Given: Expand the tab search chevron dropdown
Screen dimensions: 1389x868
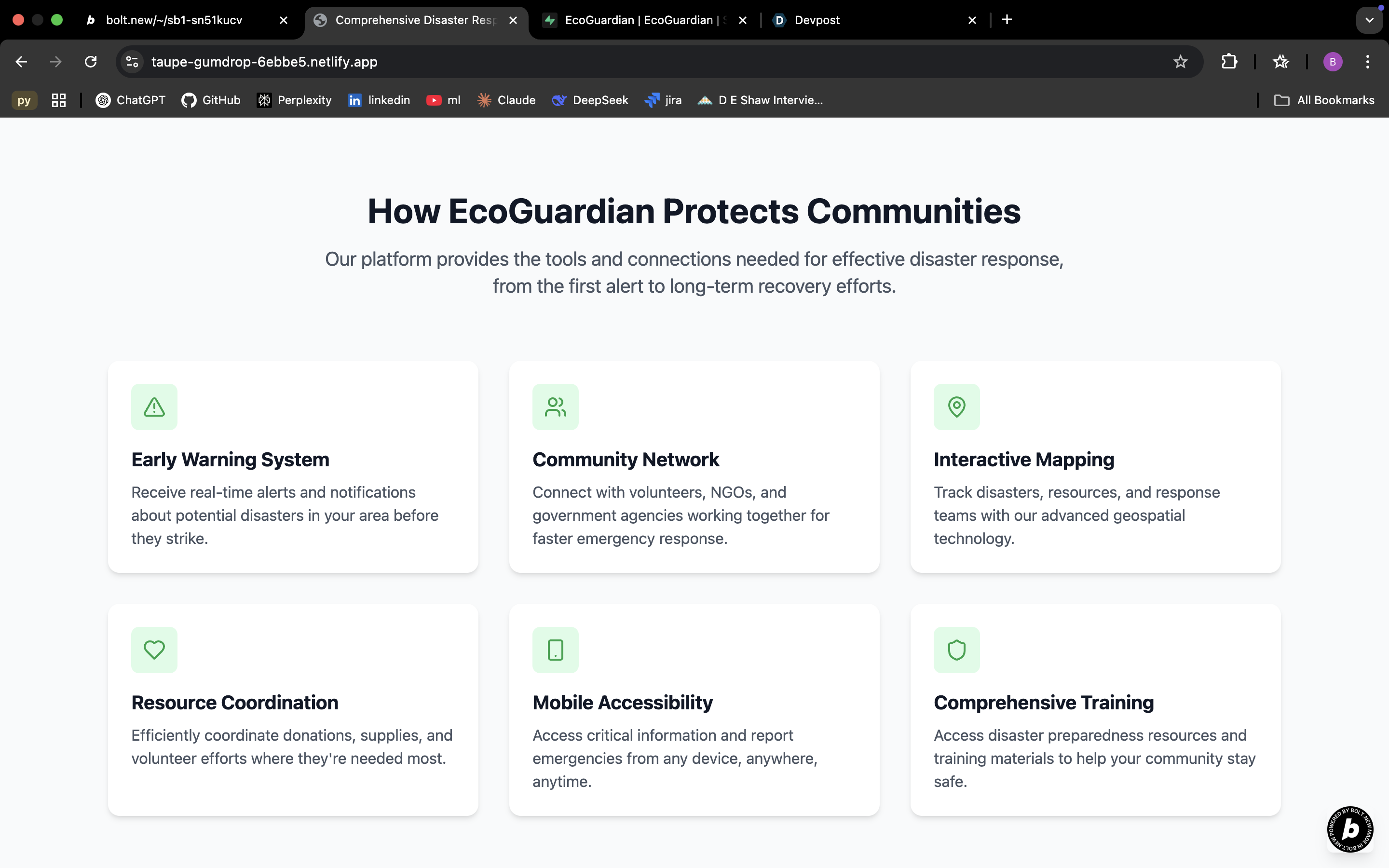Looking at the screenshot, I should 1370,20.
